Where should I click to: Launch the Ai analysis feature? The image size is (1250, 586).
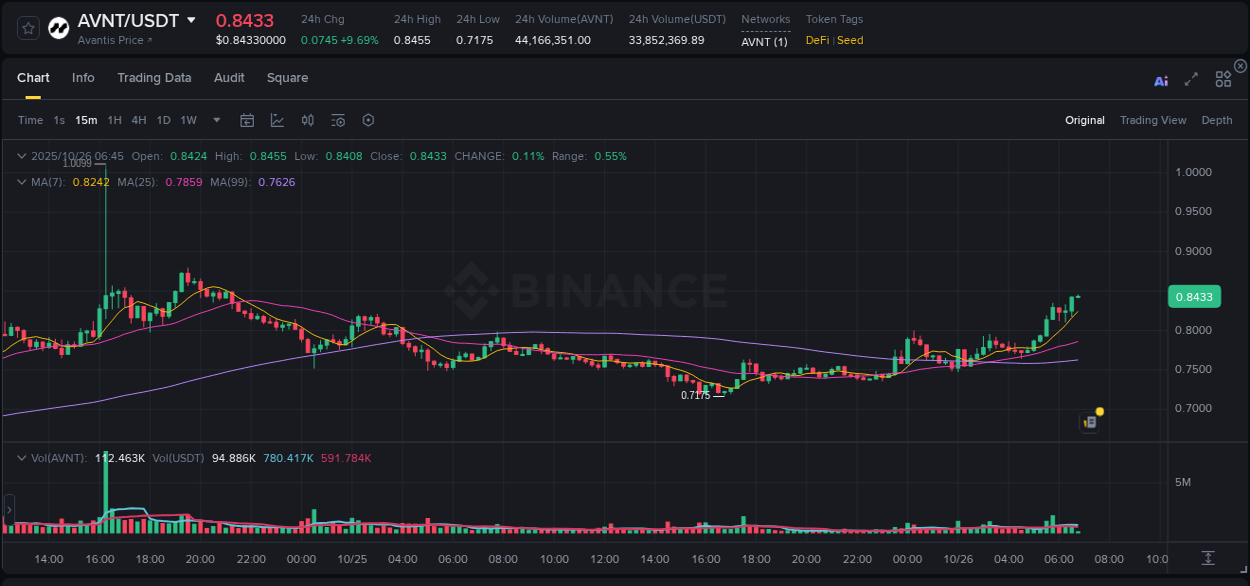tap(1161, 78)
